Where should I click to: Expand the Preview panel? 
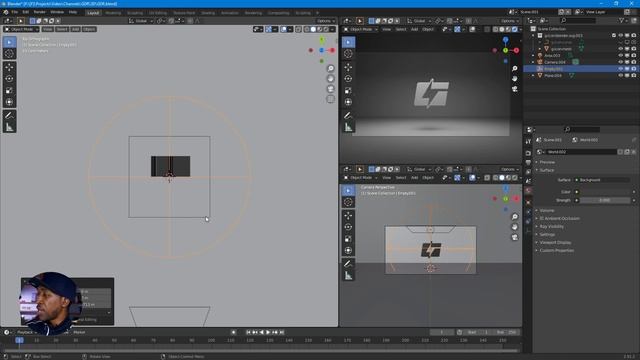(x=547, y=162)
